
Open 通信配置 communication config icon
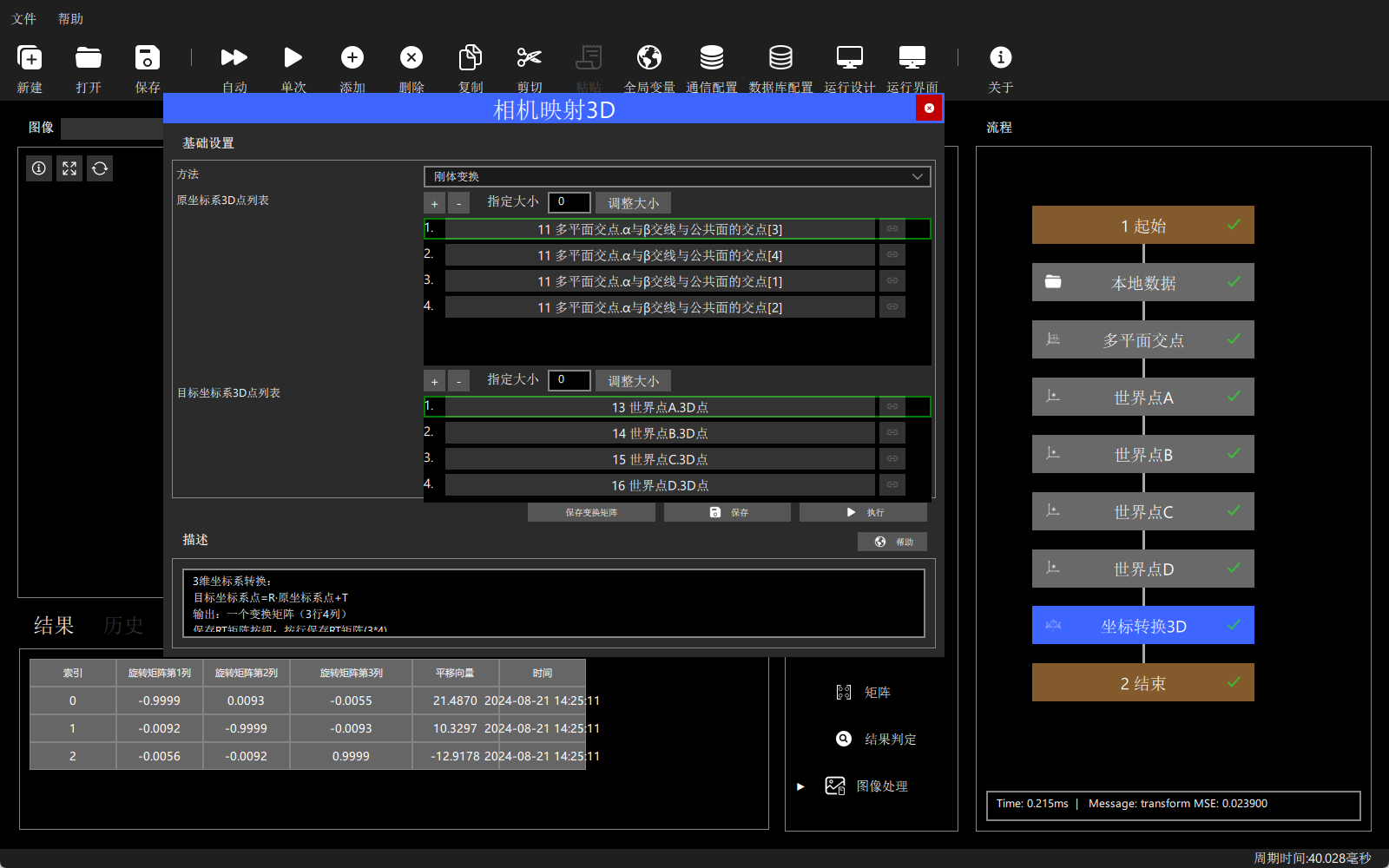[x=712, y=58]
